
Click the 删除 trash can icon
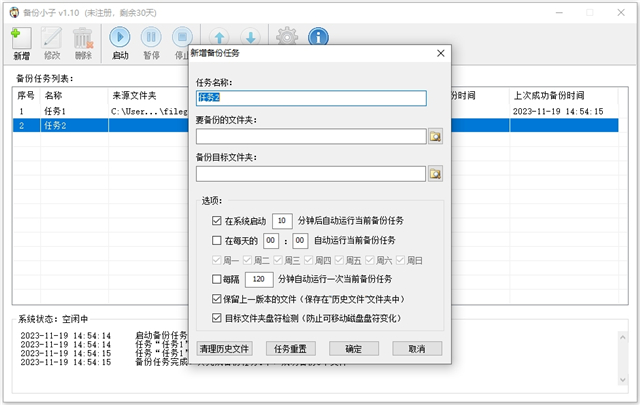click(x=83, y=38)
